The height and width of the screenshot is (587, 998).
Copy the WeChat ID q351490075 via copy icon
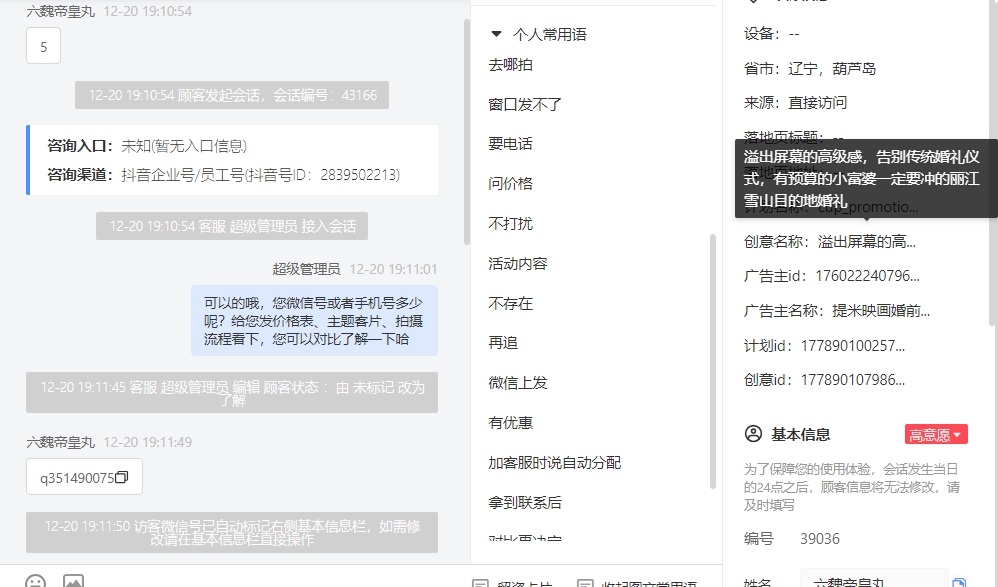pyautogui.click(x=122, y=477)
